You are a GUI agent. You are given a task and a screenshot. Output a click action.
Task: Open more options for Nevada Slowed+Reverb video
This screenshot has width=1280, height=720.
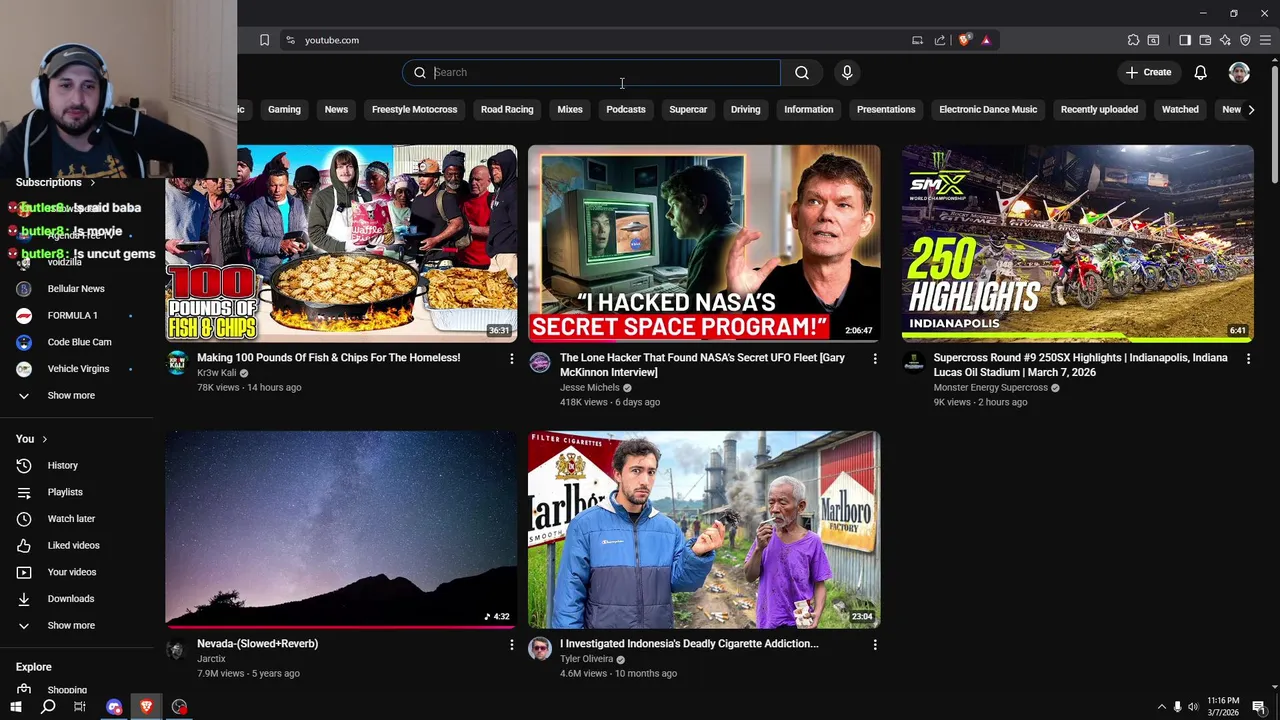511,645
